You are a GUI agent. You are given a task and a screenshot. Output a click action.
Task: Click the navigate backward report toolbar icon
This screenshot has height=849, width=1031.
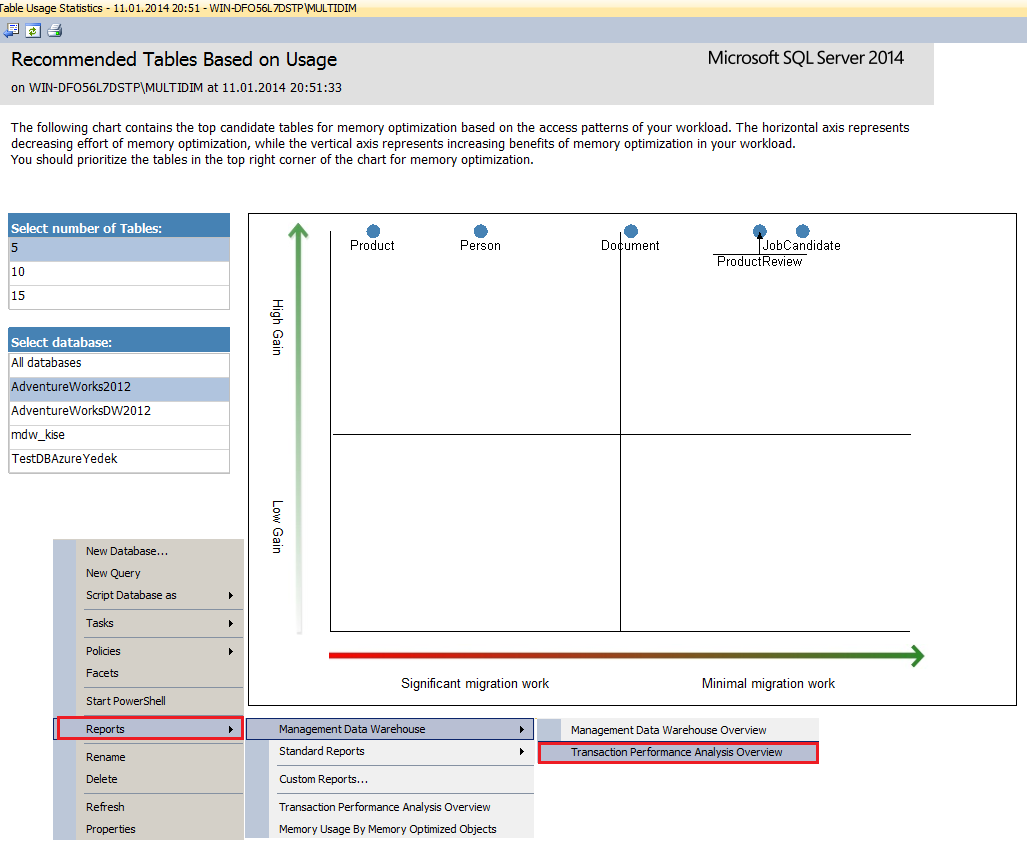11,30
